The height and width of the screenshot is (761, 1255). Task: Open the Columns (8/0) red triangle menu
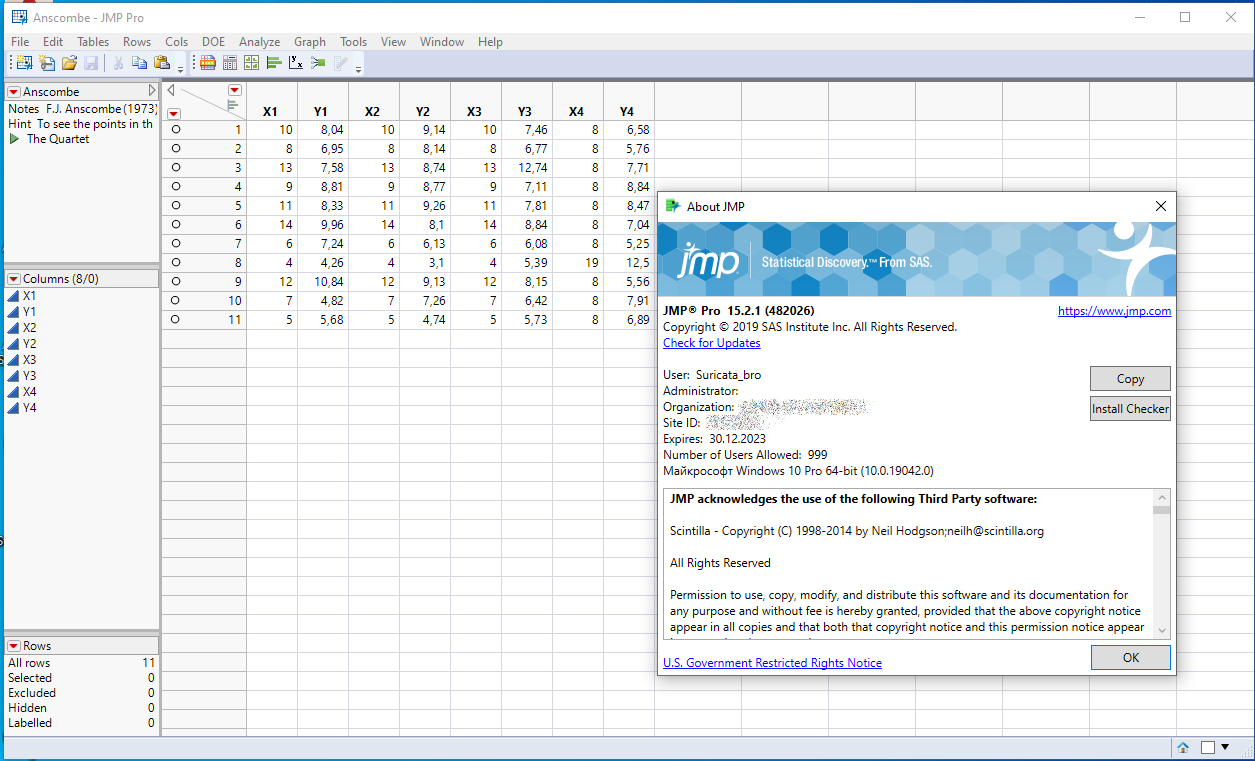coord(14,279)
